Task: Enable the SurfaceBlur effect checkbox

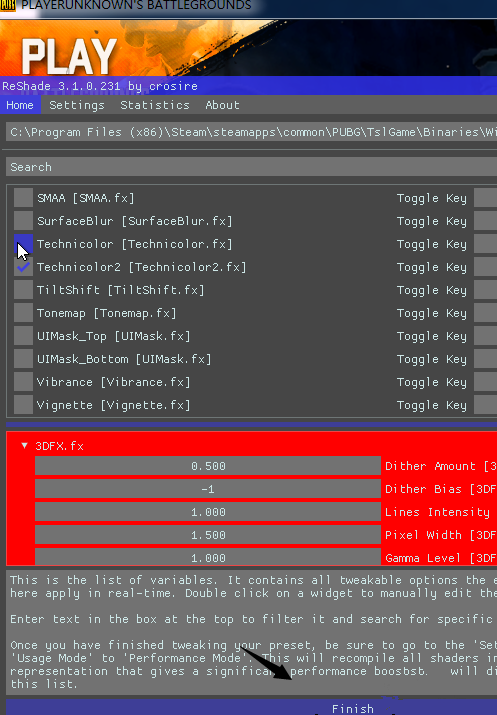Action: point(23,221)
